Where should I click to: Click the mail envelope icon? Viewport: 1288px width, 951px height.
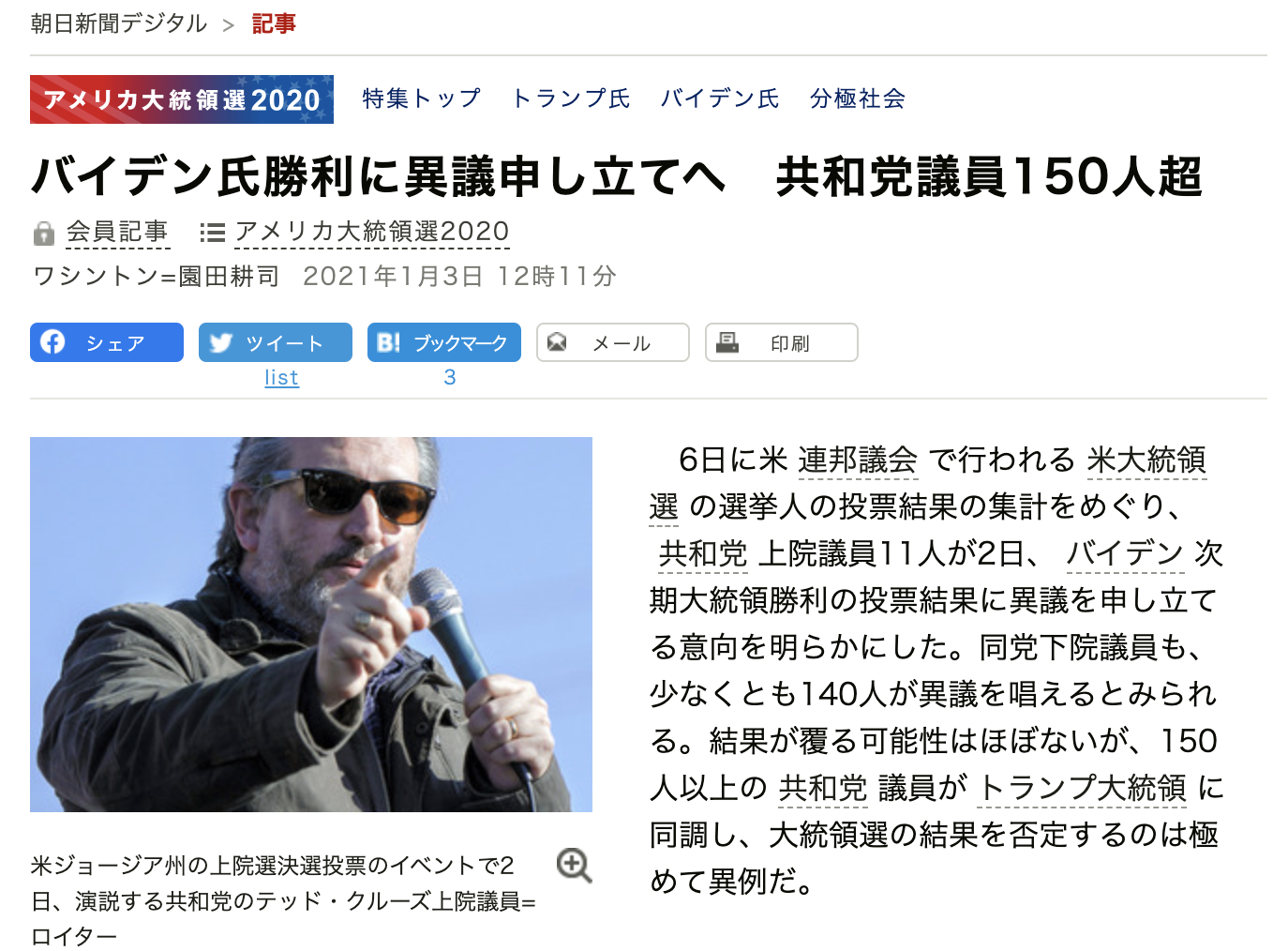tap(557, 342)
